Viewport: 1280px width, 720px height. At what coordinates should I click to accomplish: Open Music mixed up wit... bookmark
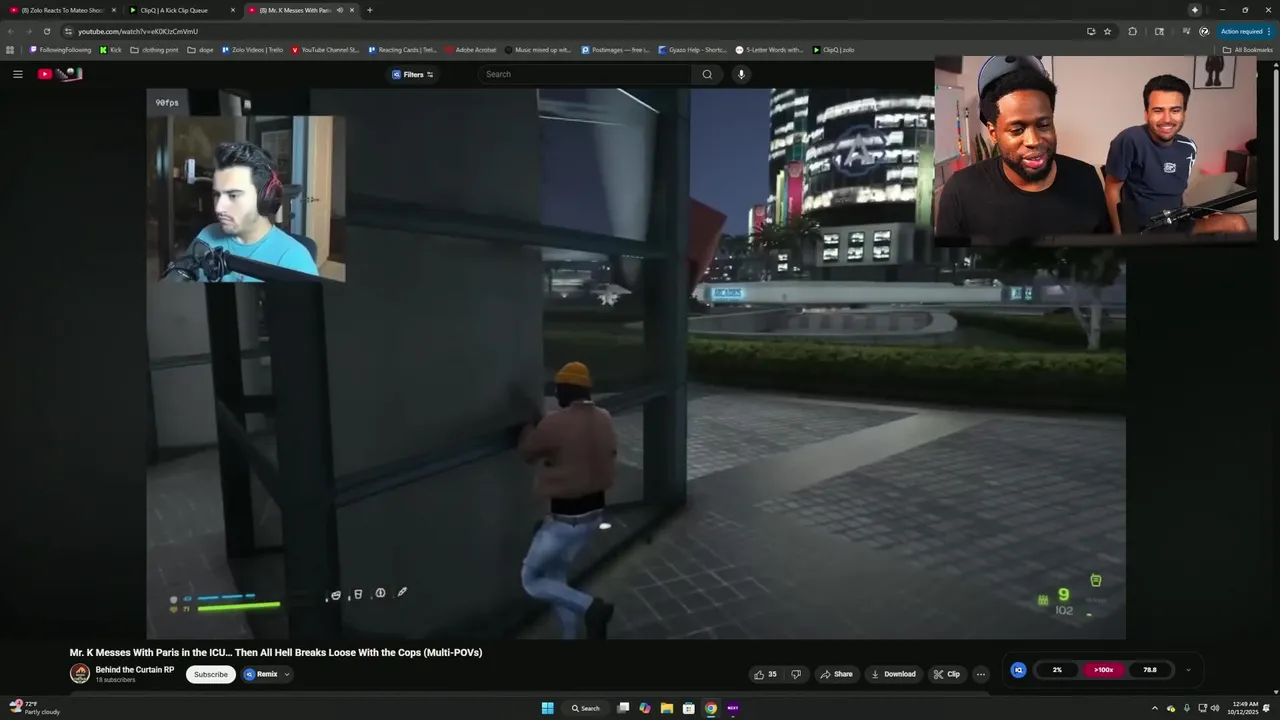538,49
